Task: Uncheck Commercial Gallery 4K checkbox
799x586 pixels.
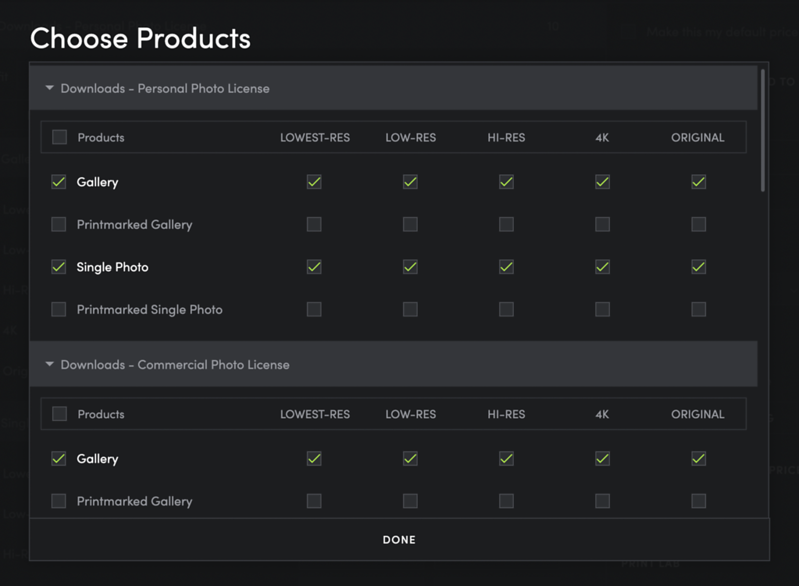Action: coord(602,459)
